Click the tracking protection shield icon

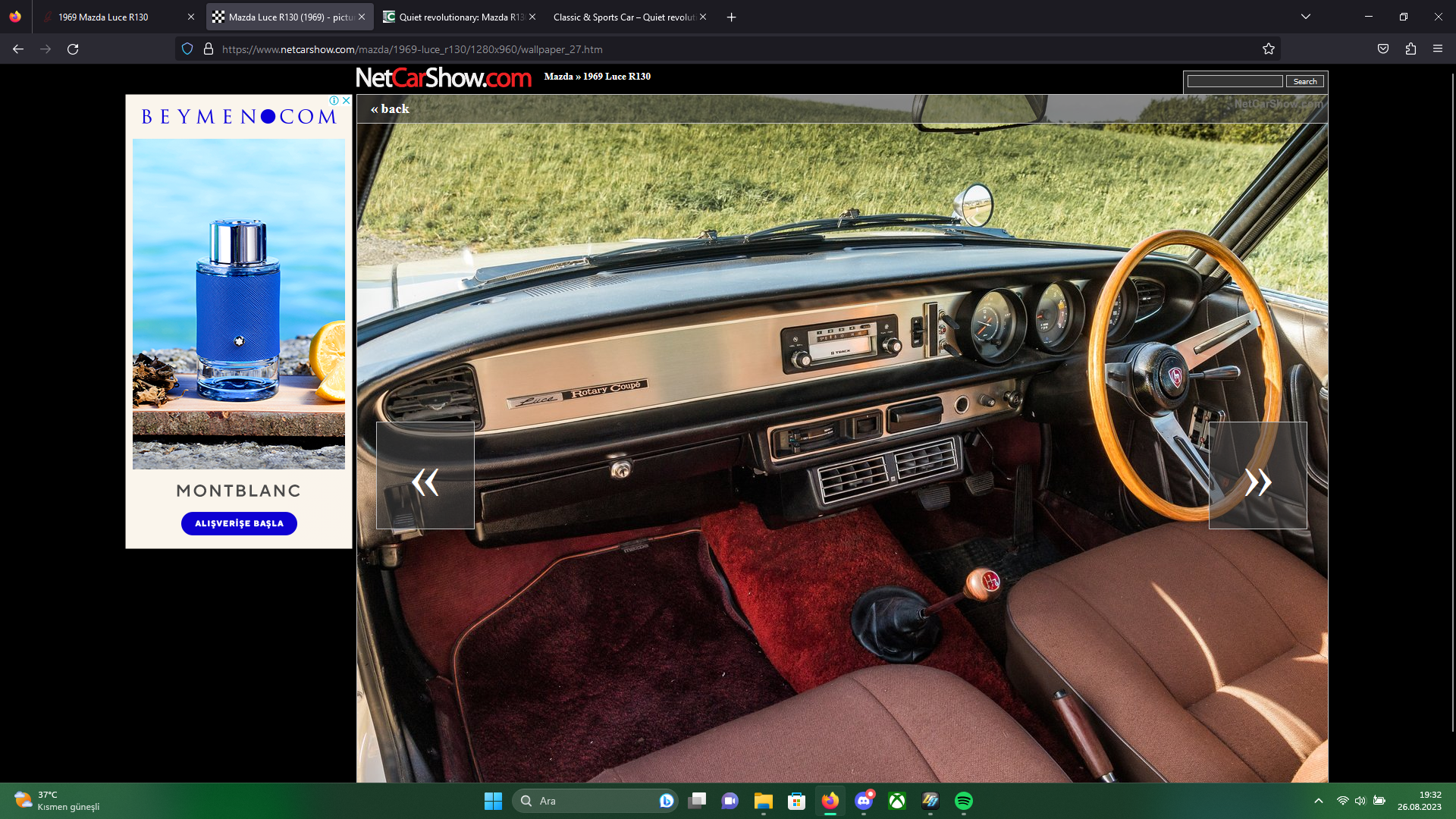click(x=187, y=49)
